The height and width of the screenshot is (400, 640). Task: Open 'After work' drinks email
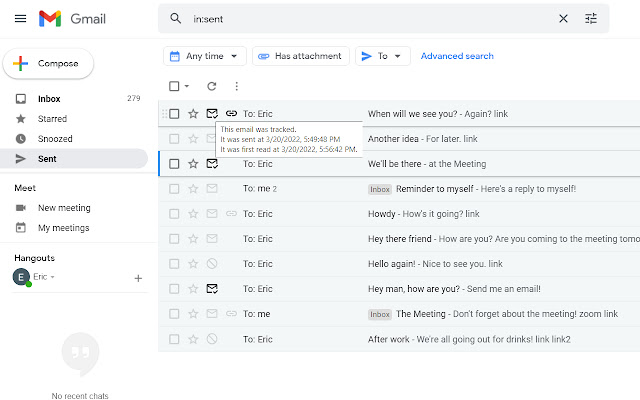coord(469,339)
